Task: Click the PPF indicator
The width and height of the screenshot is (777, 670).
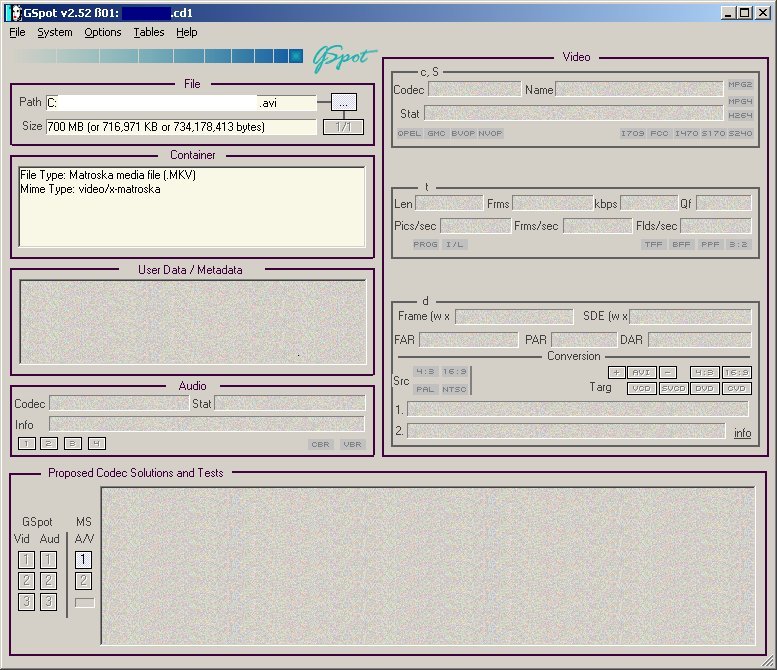Action: [710, 244]
